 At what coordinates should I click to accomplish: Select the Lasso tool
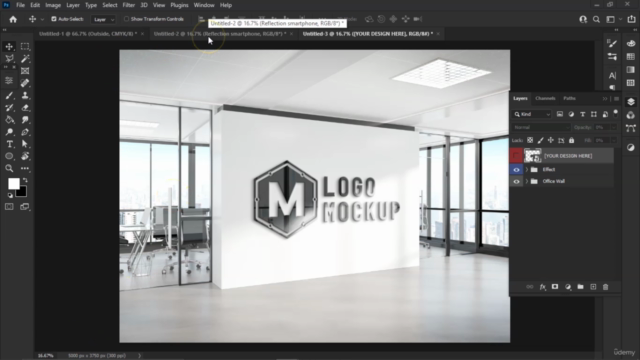pos(9,59)
